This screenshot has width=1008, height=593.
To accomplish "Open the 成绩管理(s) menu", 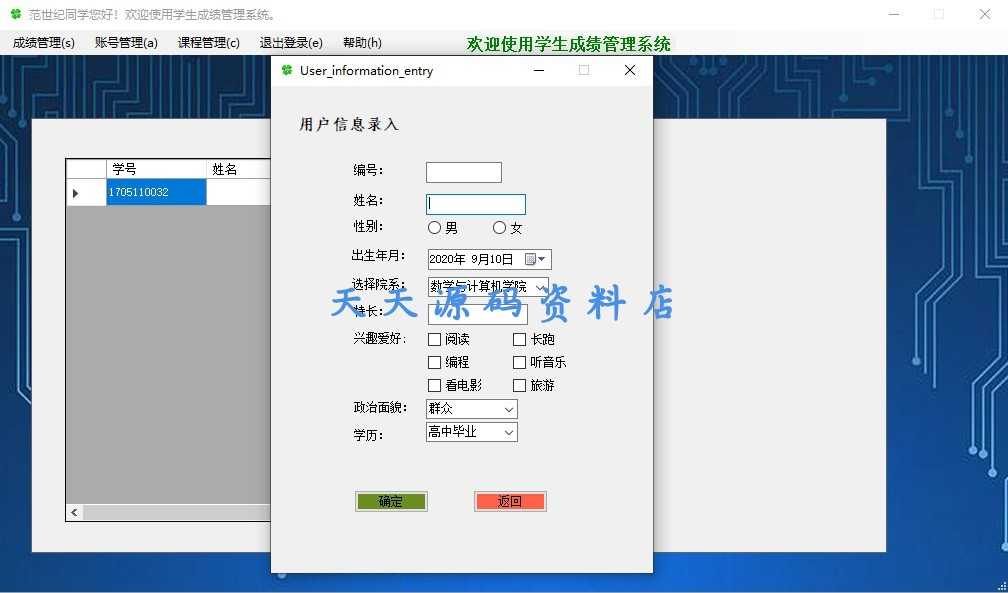I will pyautogui.click(x=44, y=43).
